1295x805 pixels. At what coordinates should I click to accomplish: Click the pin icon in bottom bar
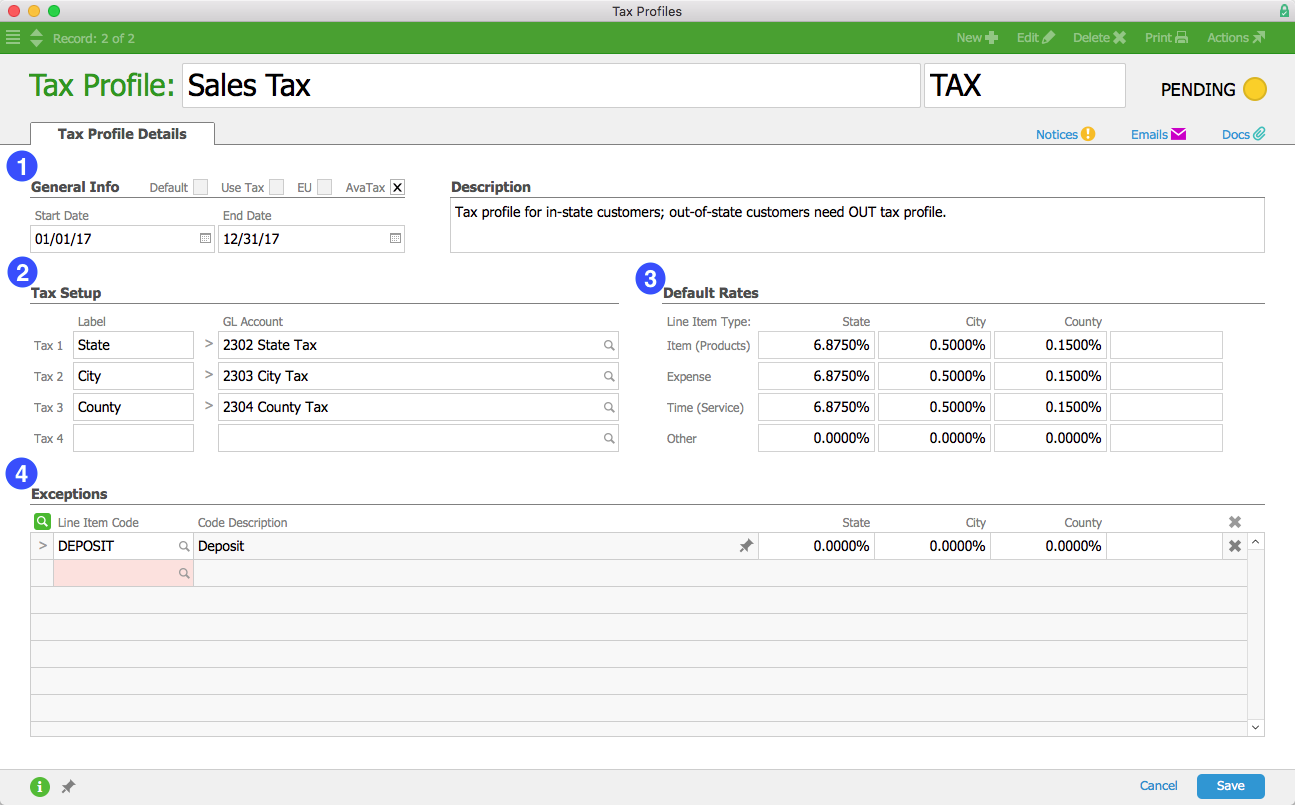pyautogui.click(x=68, y=787)
